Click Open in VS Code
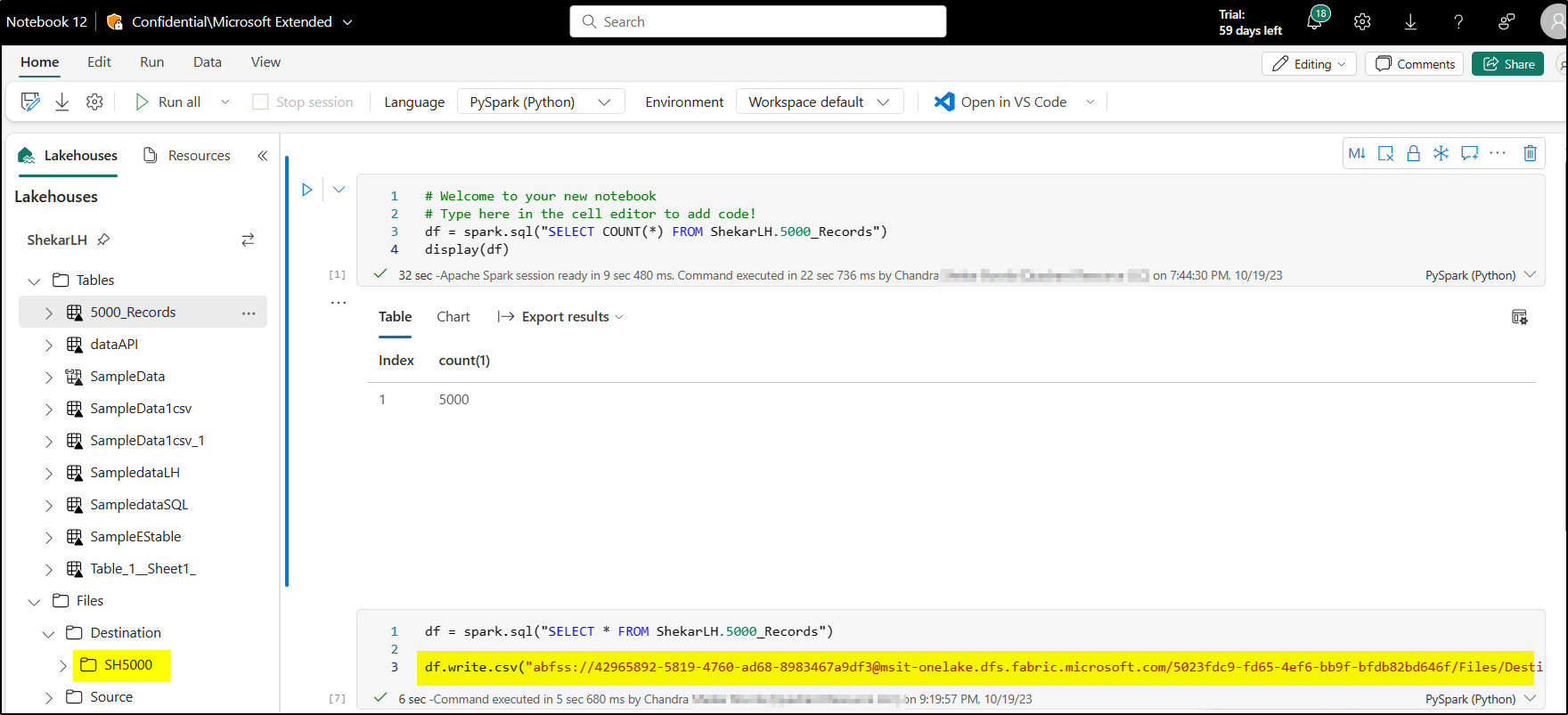The height and width of the screenshot is (715, 1568). [x=1000, y=102]
